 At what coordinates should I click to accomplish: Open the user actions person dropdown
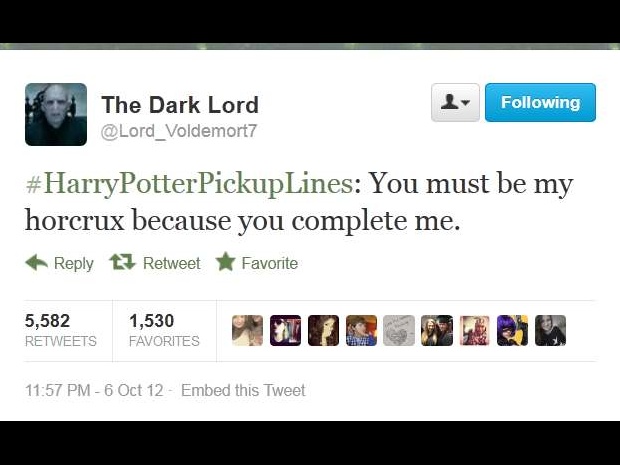[x=455, y=102]
